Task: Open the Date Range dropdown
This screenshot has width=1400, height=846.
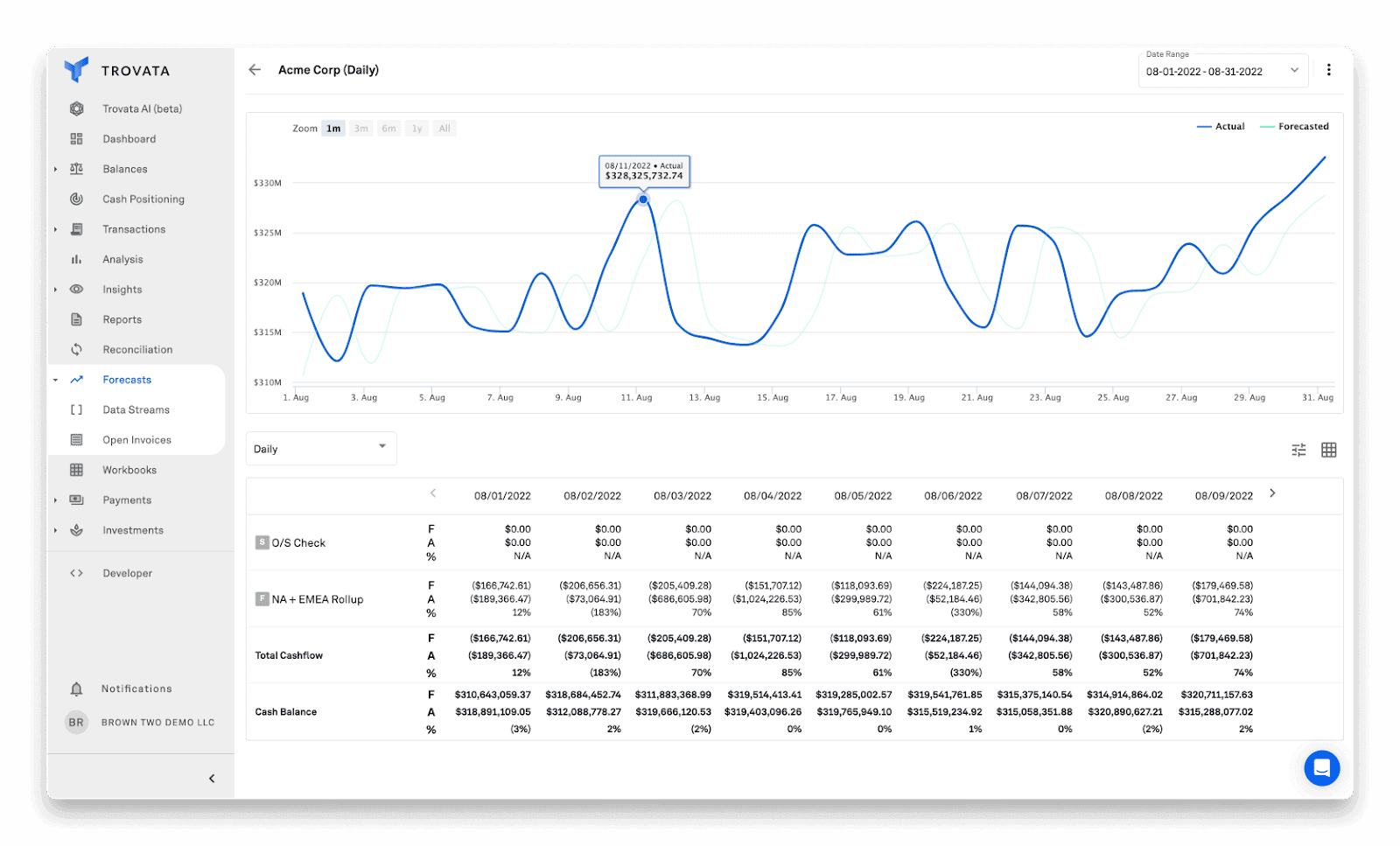Action: pyautogui.click(x=1222, y=71)
